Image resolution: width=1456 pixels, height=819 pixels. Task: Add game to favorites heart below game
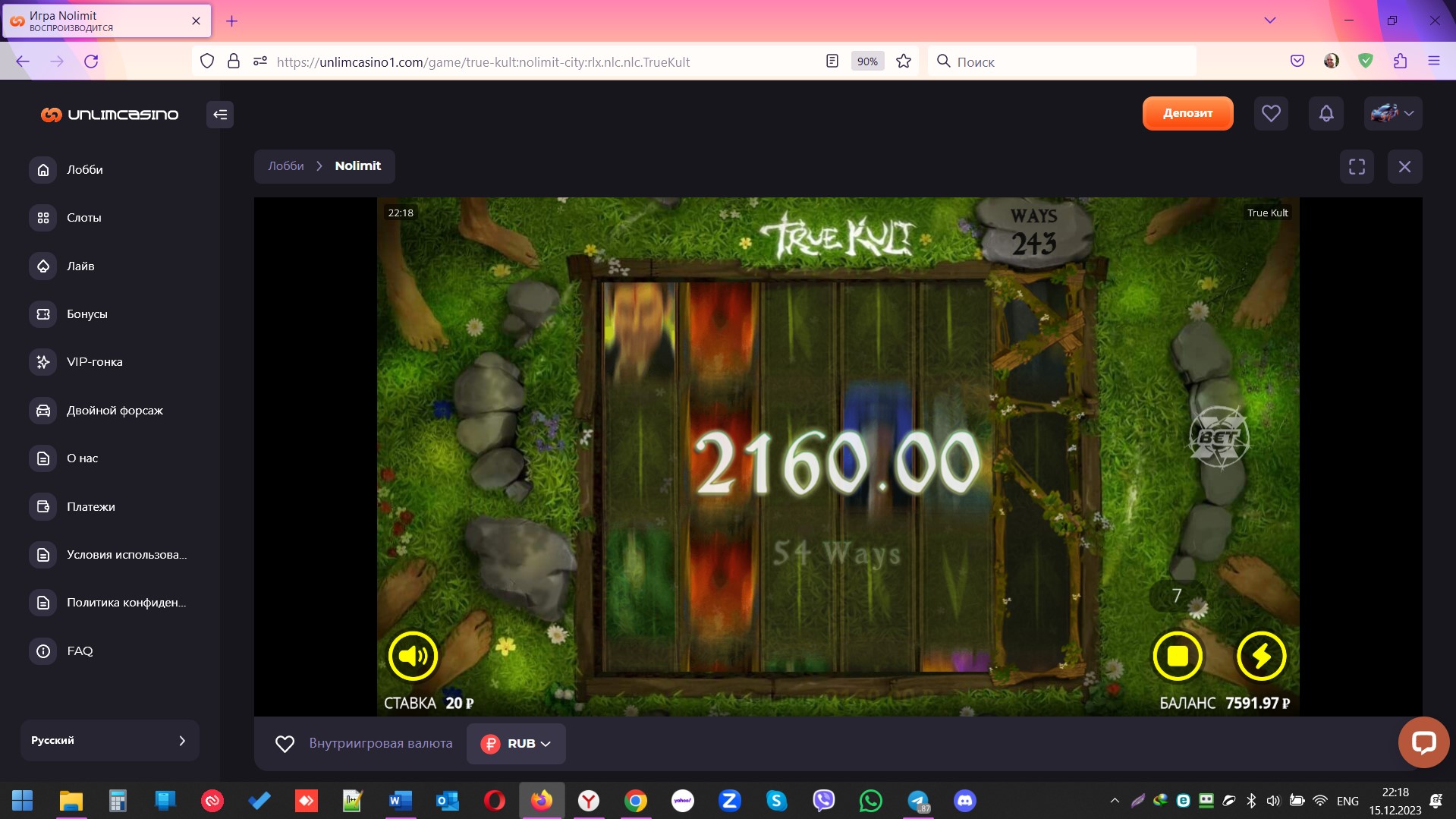285,744
